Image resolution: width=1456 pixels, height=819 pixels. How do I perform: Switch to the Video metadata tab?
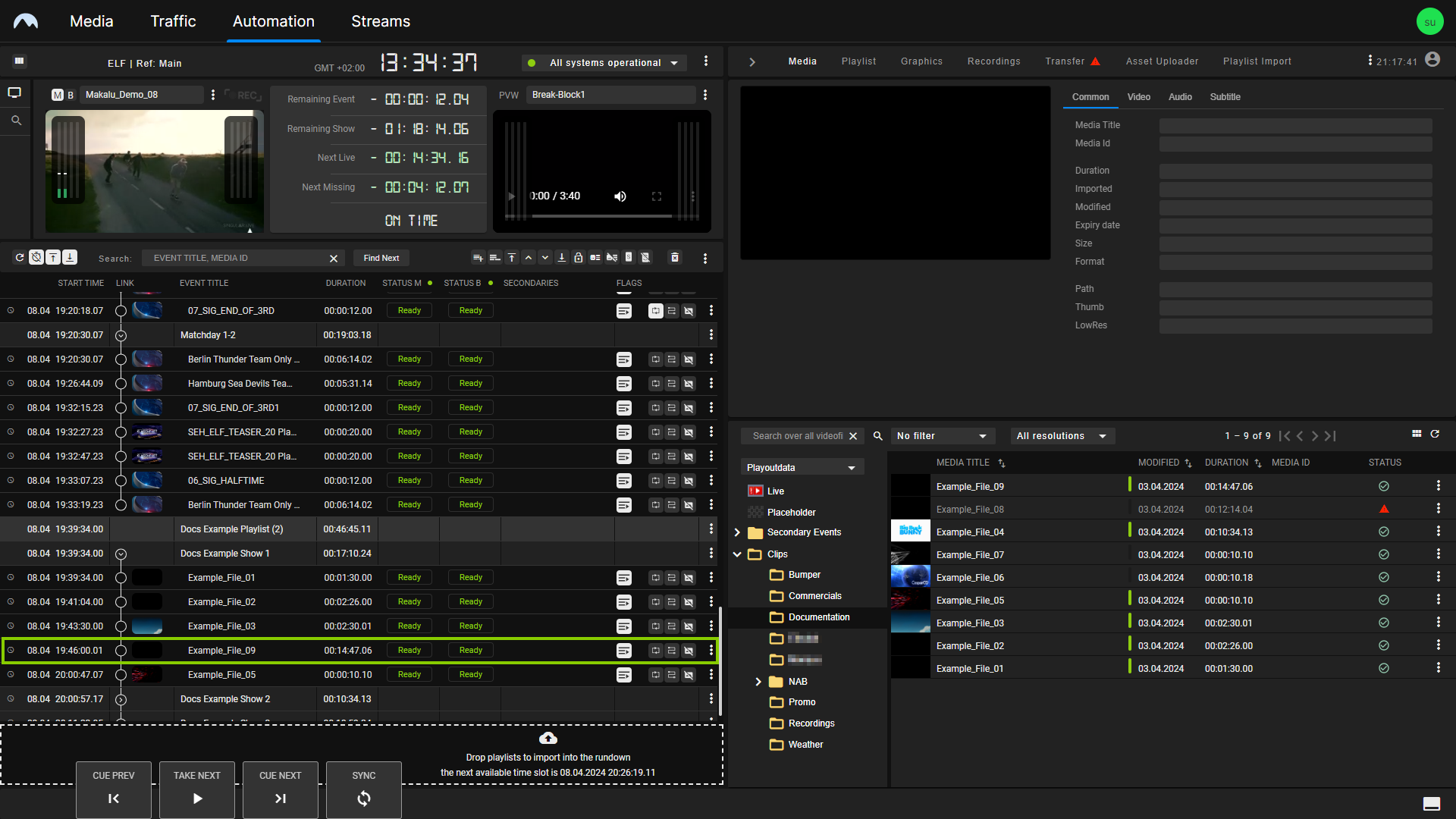(x=1139, y=96)
